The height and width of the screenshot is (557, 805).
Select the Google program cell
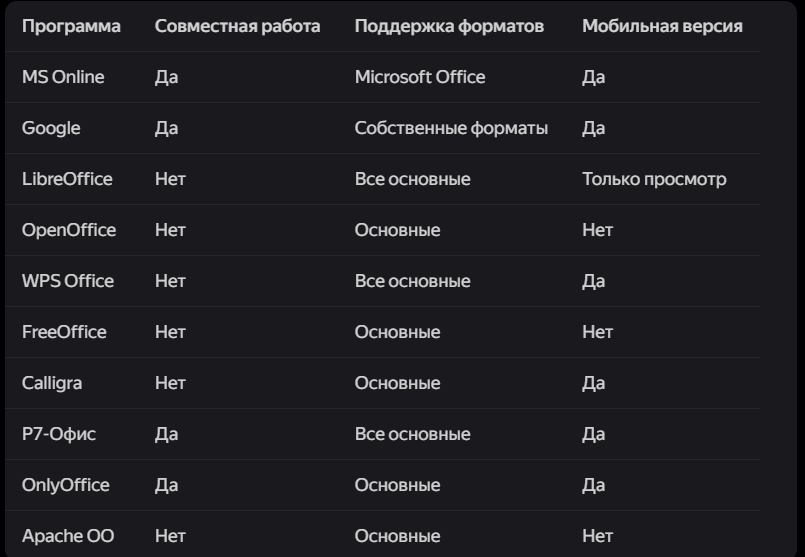tap(51, 128)
